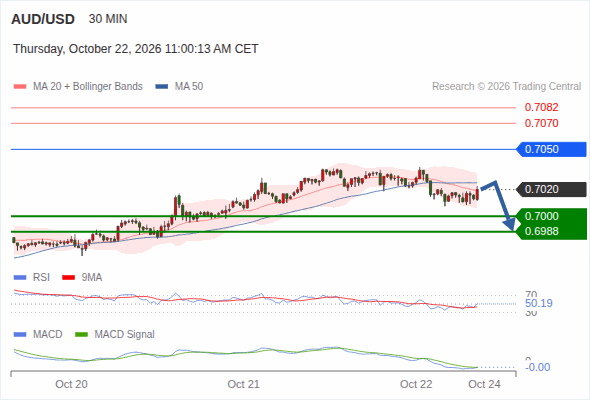Click the blue 0.7050 pivot price tag

552,149
